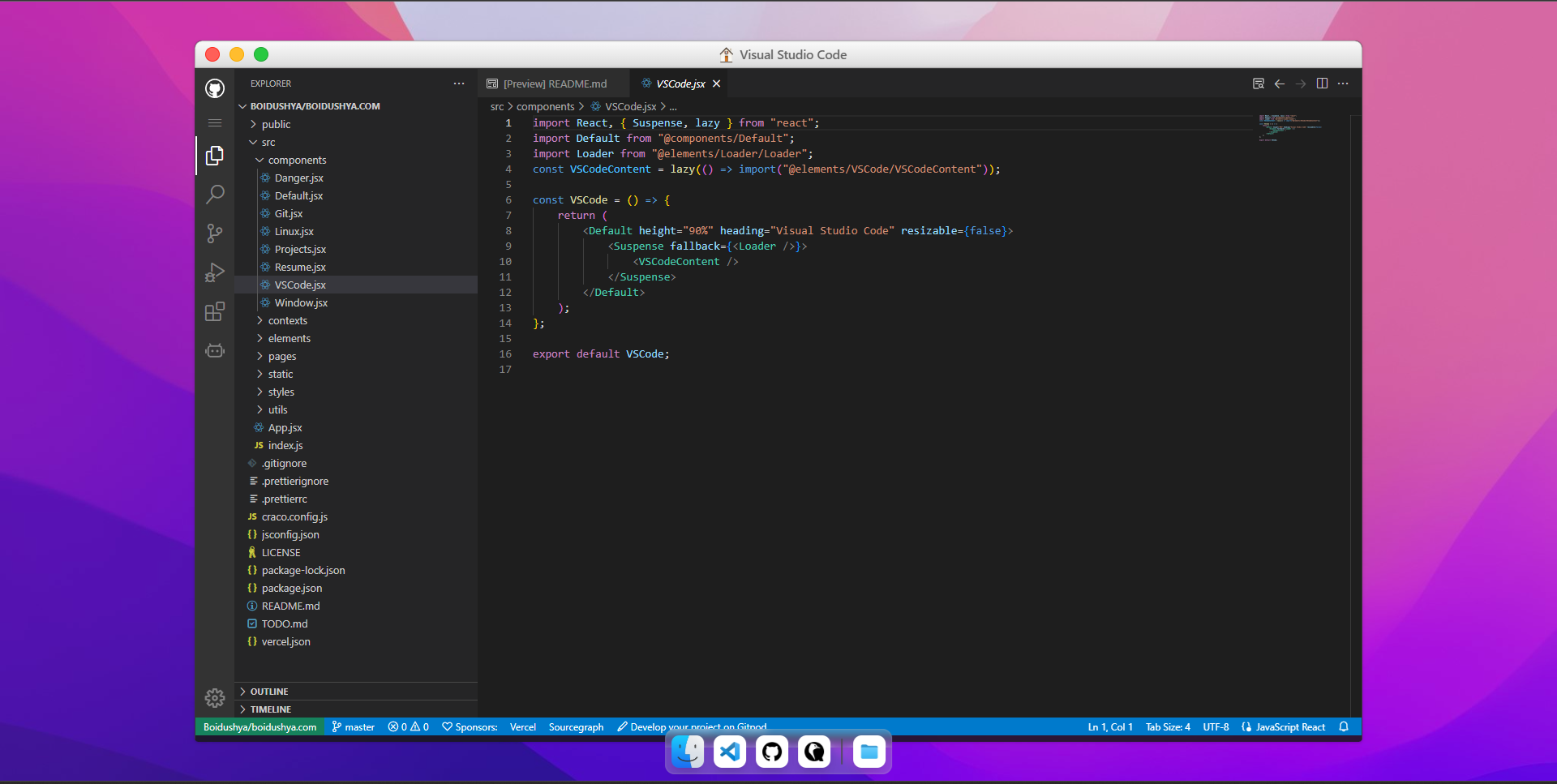Go forward with the right arrow icon
Screen dimensions: 1557x784
[x=1301, y=84]
